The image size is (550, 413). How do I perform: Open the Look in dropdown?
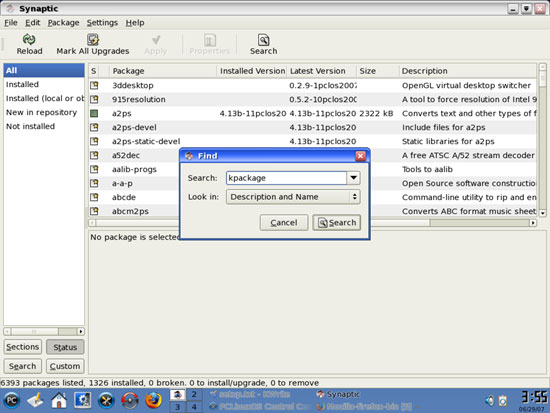coord(293,197)
